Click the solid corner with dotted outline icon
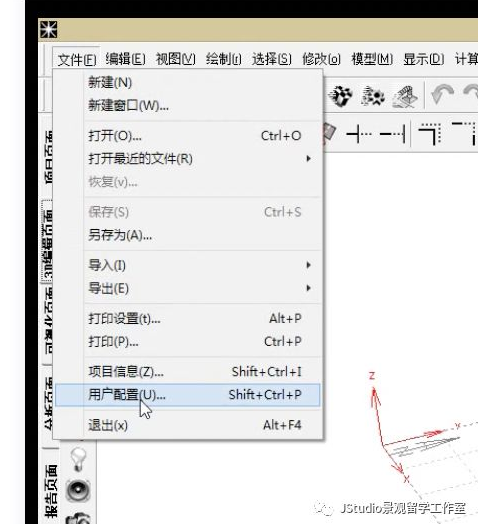 (430, 134)
